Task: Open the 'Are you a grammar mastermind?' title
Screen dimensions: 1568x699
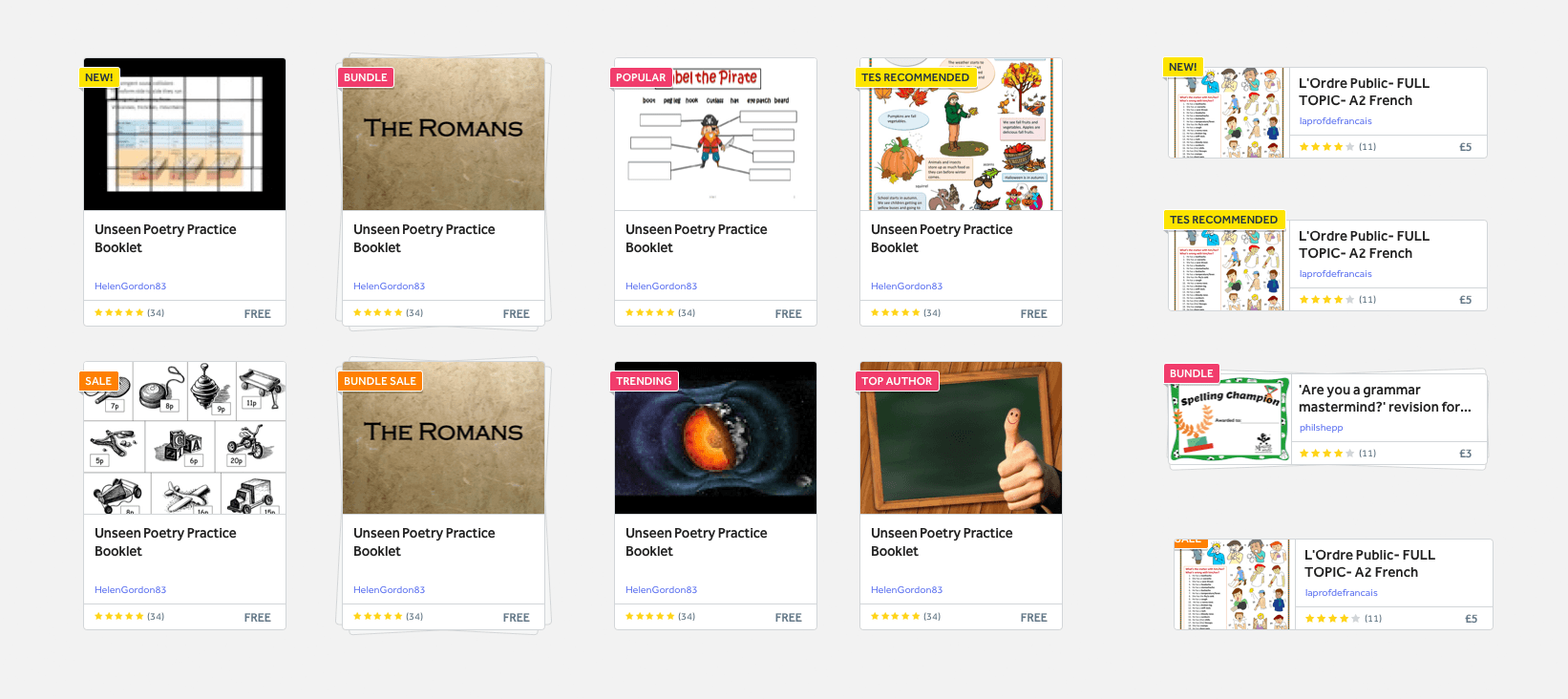Action: (1385, 398)
